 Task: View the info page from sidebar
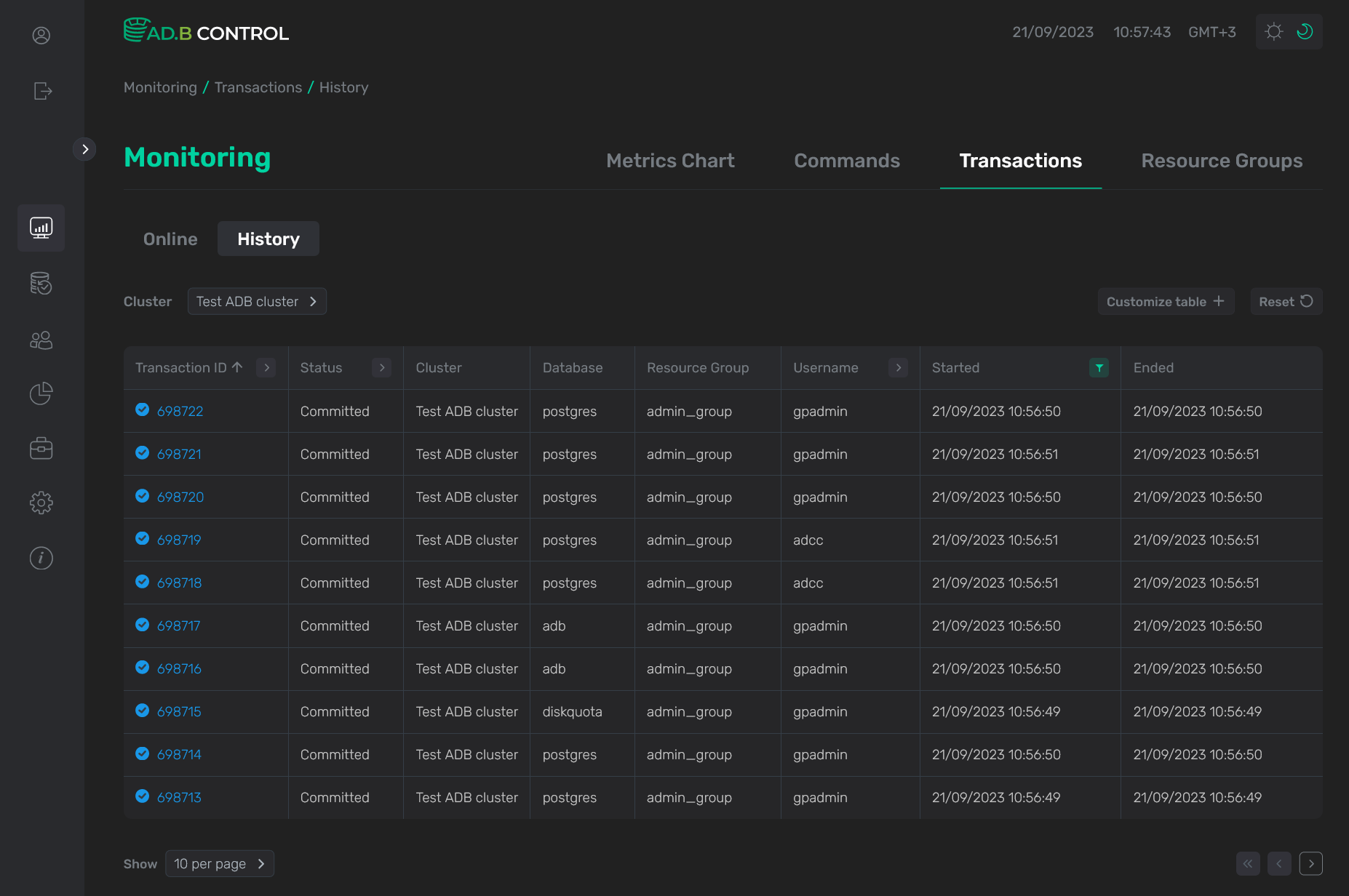tap(41, 558)
